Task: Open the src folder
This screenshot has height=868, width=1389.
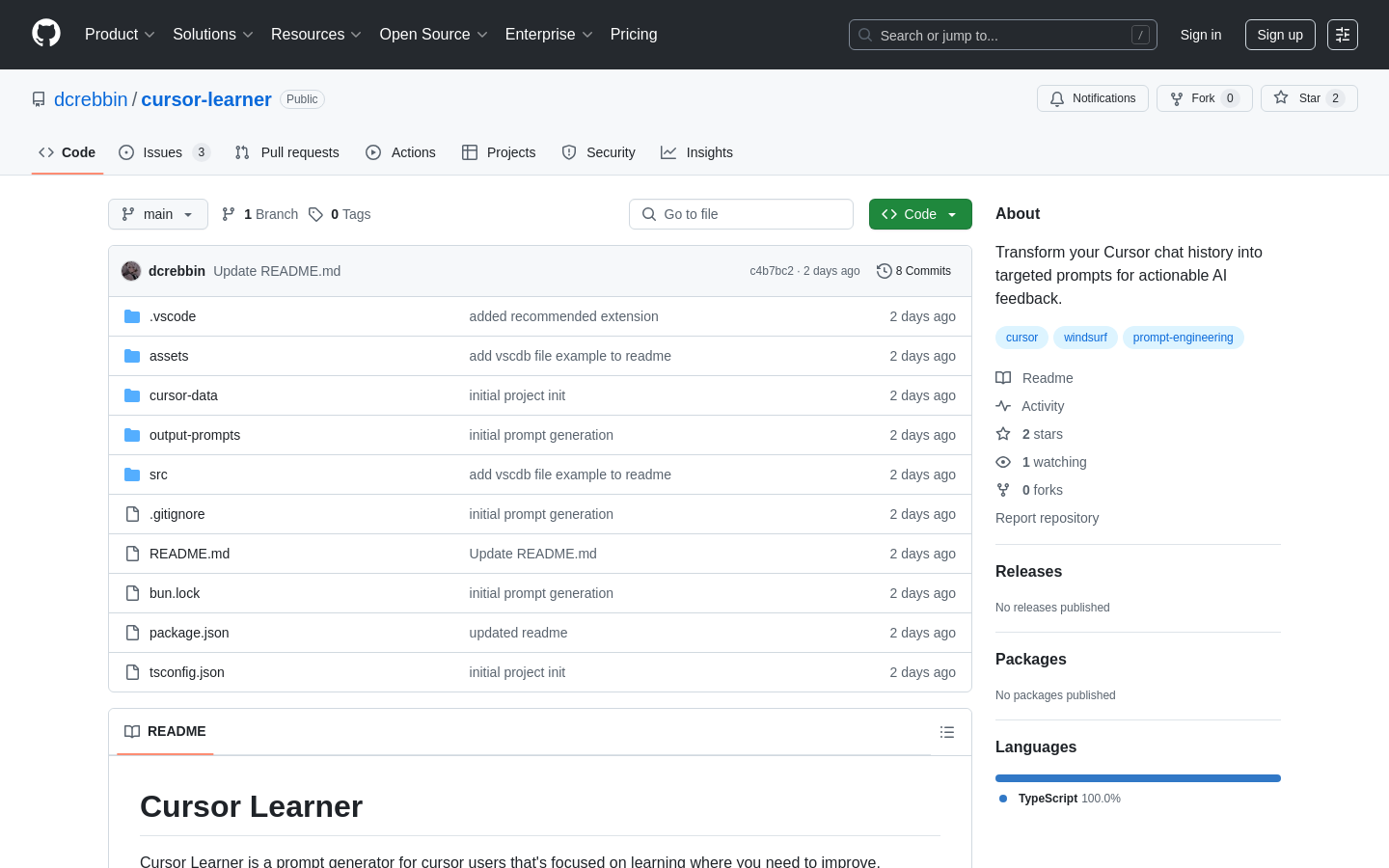Action: [x=158, y=475]
